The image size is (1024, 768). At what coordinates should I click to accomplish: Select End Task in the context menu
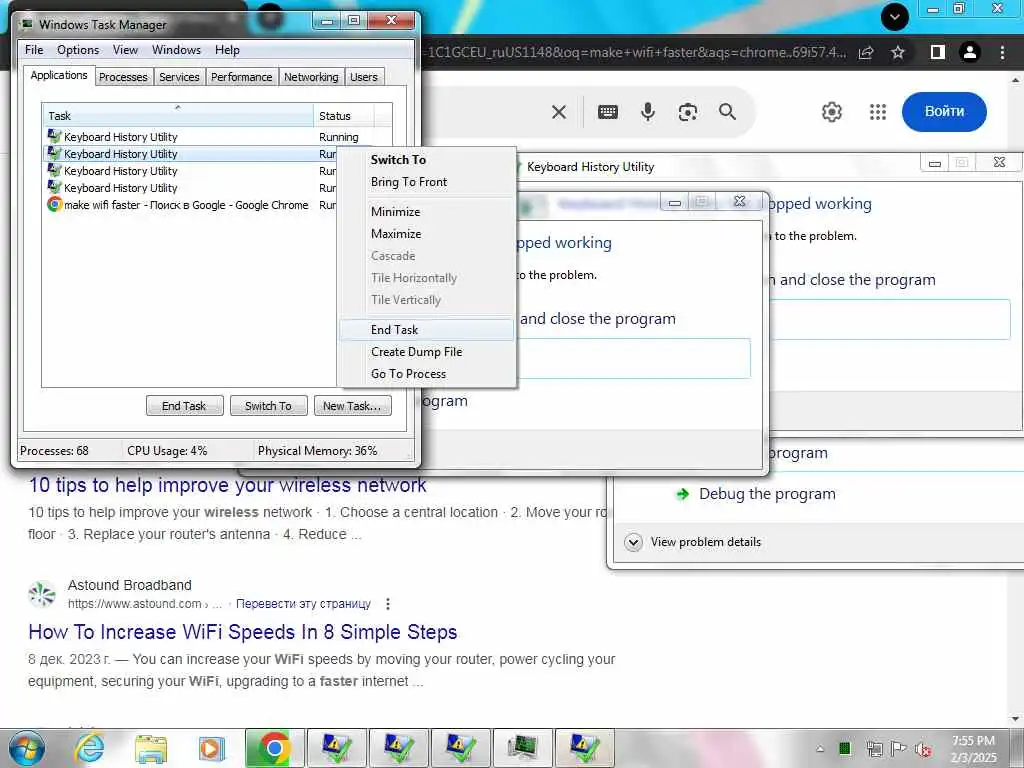tap(426, 330)
